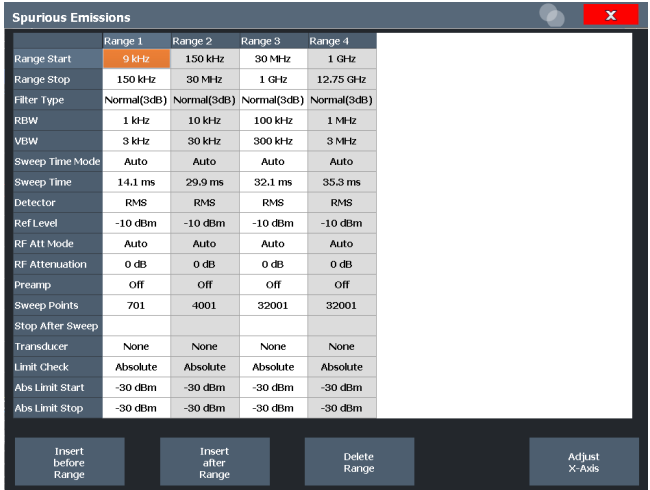Select the Range 2 column header

click(x=205, y=41)
